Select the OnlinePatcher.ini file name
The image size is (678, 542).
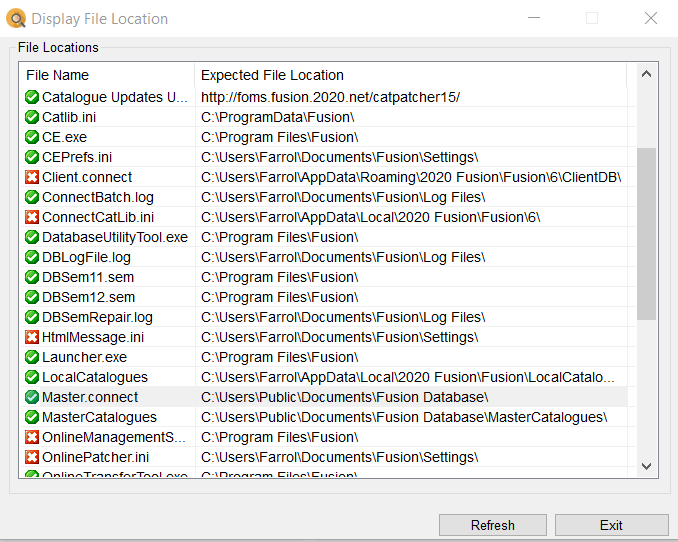coord(96,457)
